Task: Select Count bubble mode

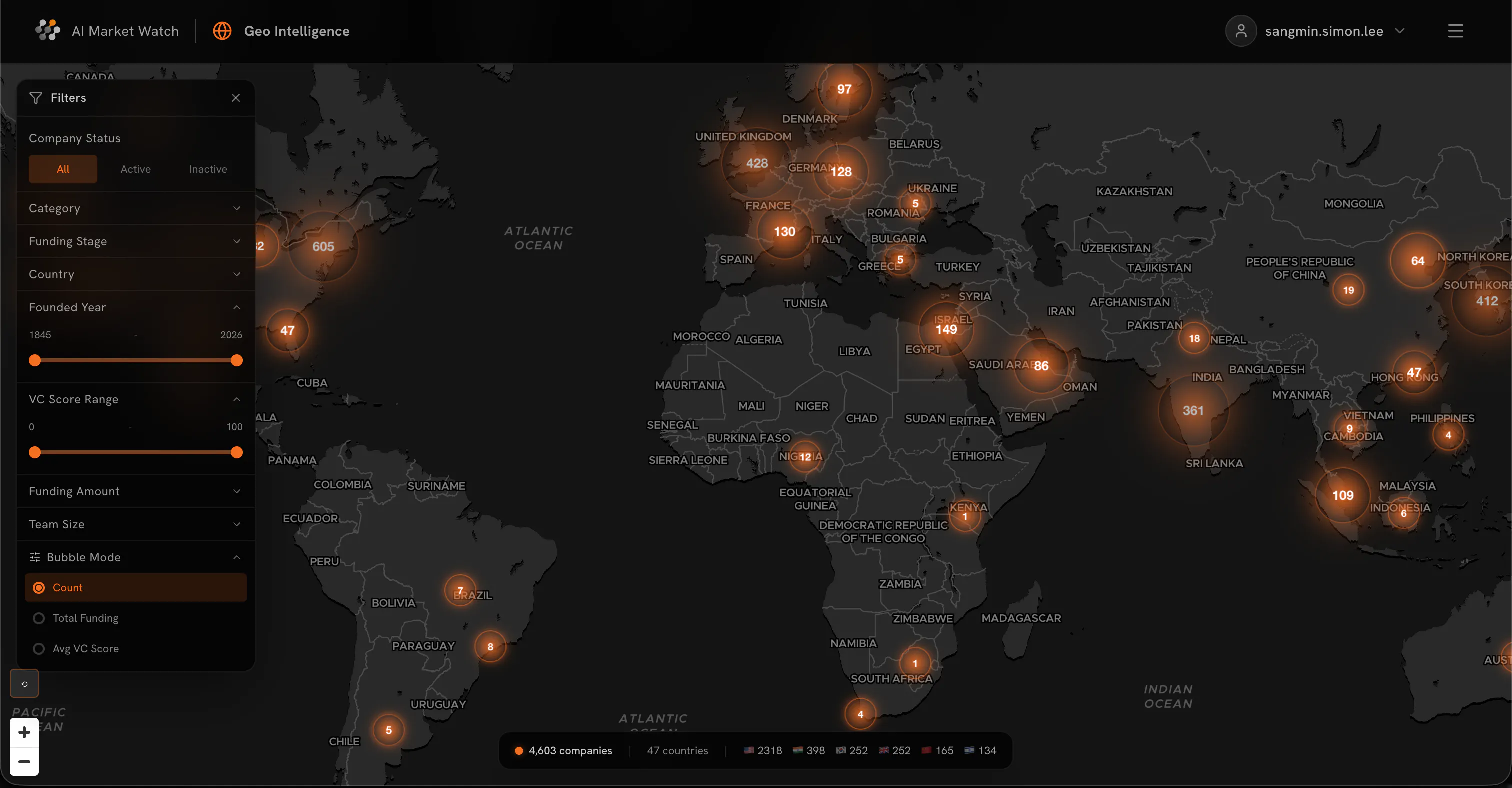Action: pyautogui.click(x=135, y=588)
